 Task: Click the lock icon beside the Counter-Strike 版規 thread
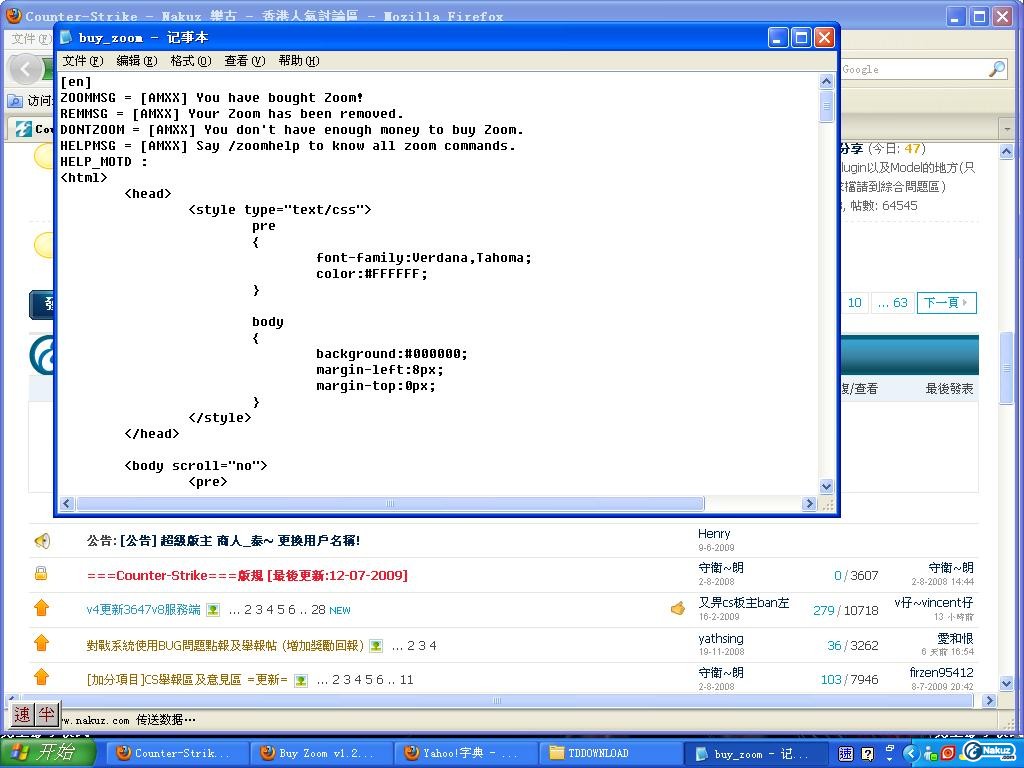(x=41, y=573)
